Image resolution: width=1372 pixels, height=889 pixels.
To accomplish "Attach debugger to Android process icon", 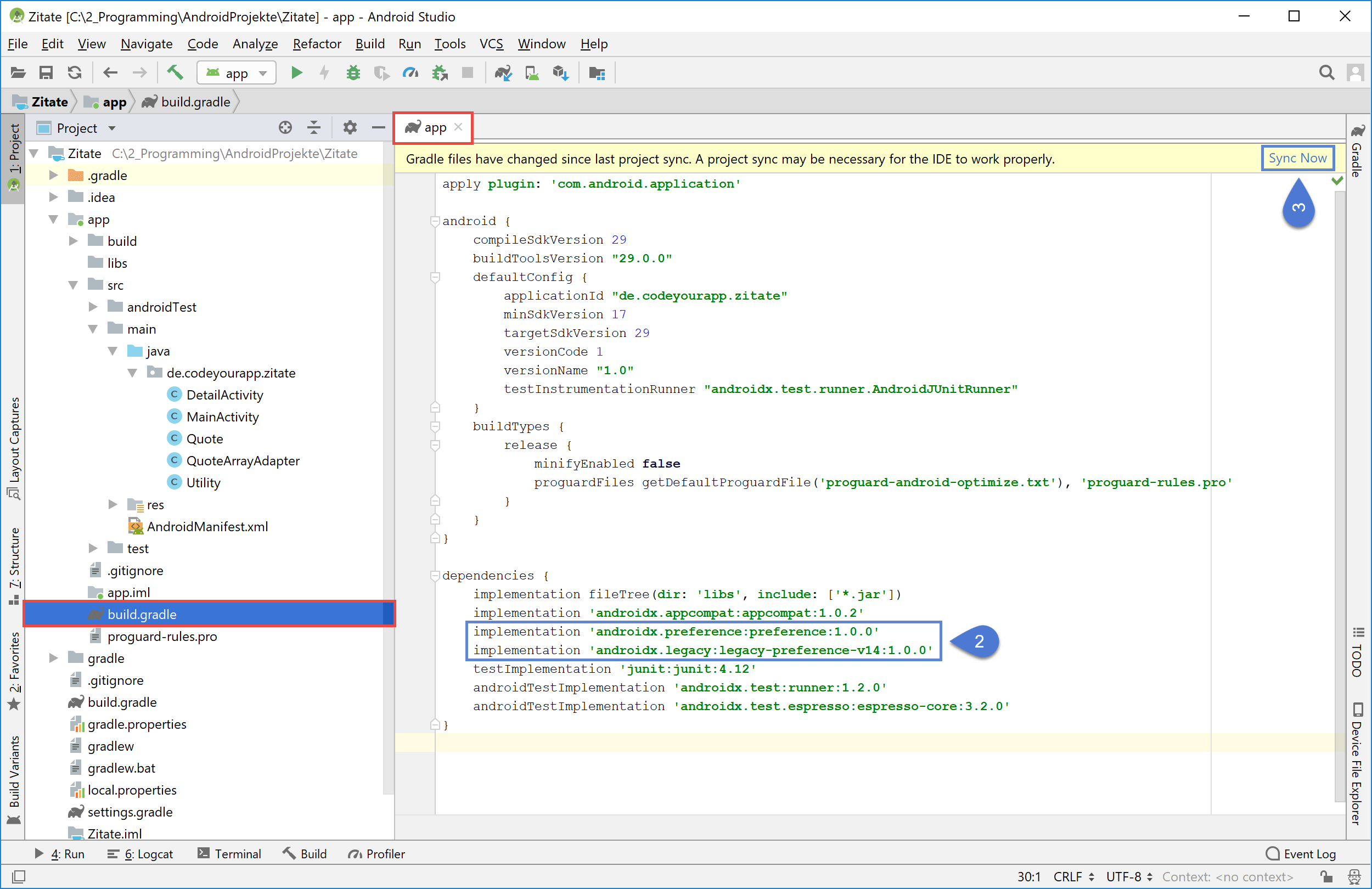I will click(x=440, y=73).
